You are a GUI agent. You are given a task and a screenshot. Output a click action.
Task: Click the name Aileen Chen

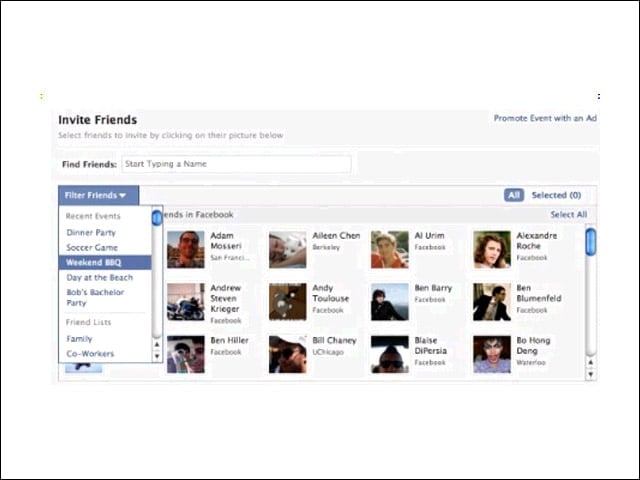coord(336,236)
